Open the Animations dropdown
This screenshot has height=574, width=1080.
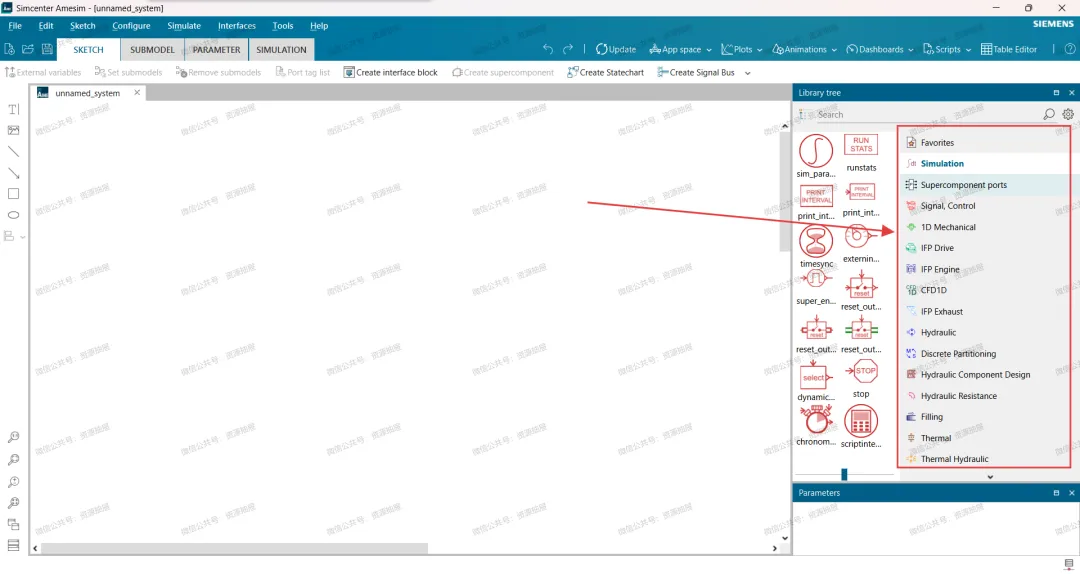[x=804, y=50]
